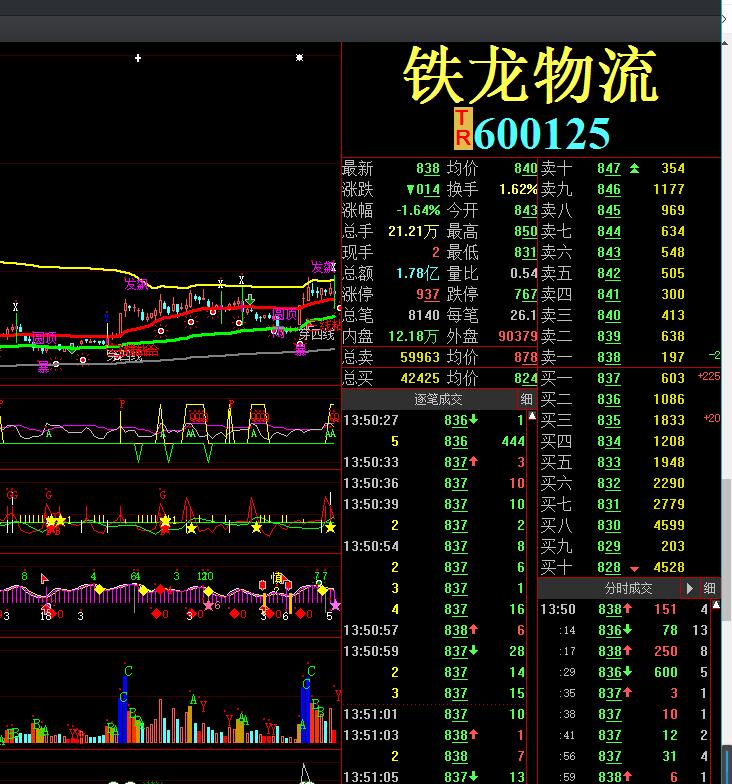This screenshot has height=784, width=732.
Task: Click the scroll-up arrow of the 分时成交 list
Action: coord(716,606)
